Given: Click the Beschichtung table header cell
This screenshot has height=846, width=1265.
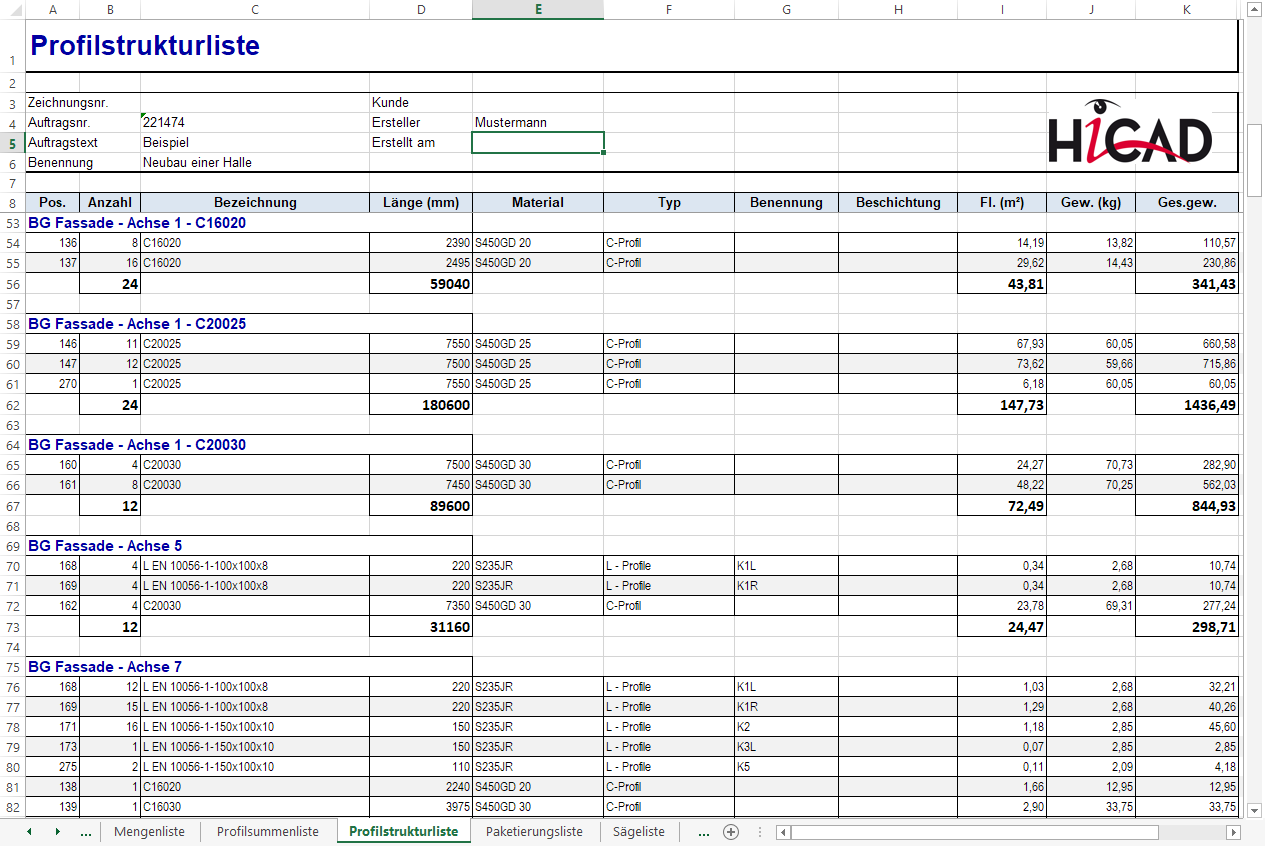Looking at the screenshot, I should [x=898, y=203].
